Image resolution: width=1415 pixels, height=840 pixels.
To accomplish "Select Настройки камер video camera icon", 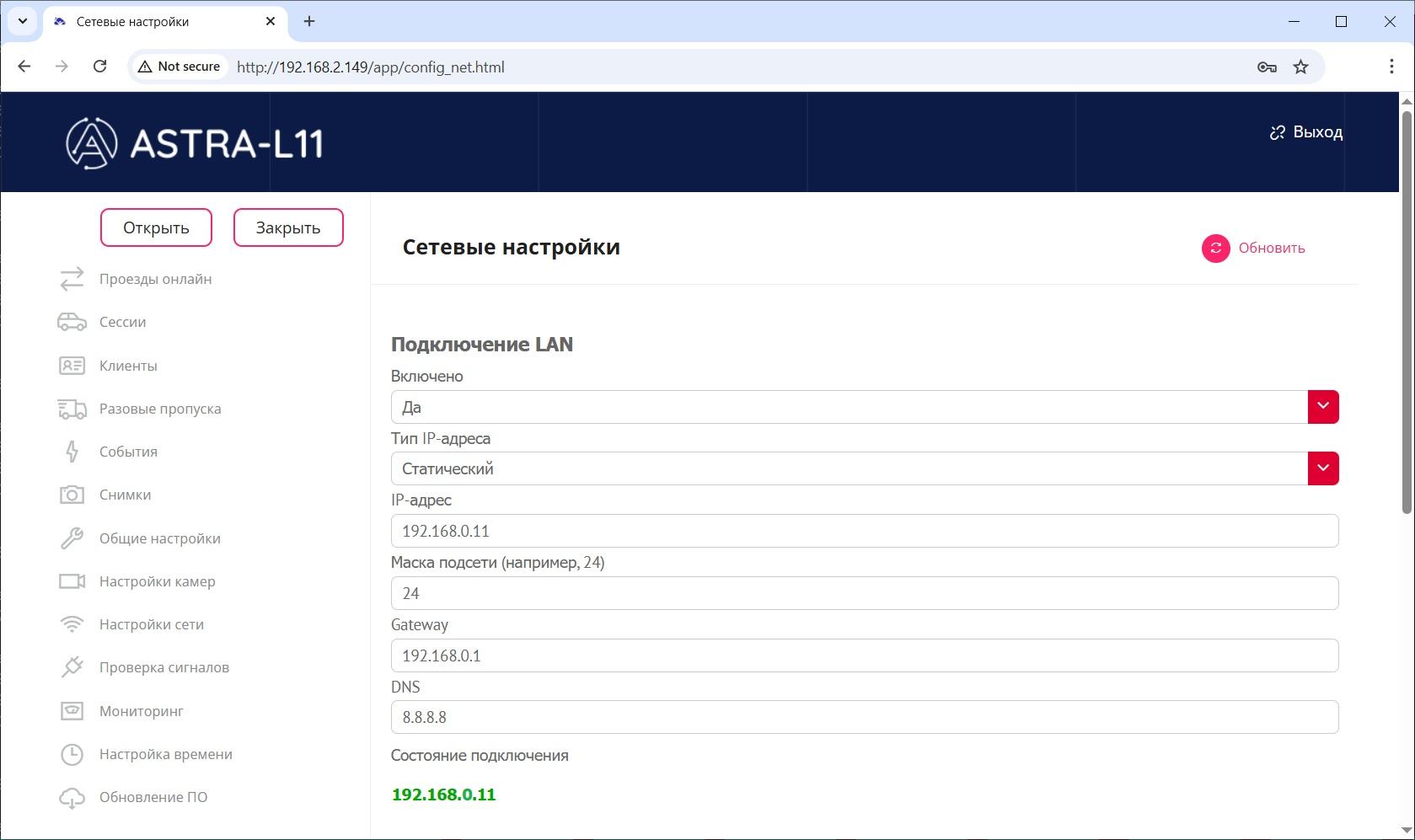I will point(72,581).
